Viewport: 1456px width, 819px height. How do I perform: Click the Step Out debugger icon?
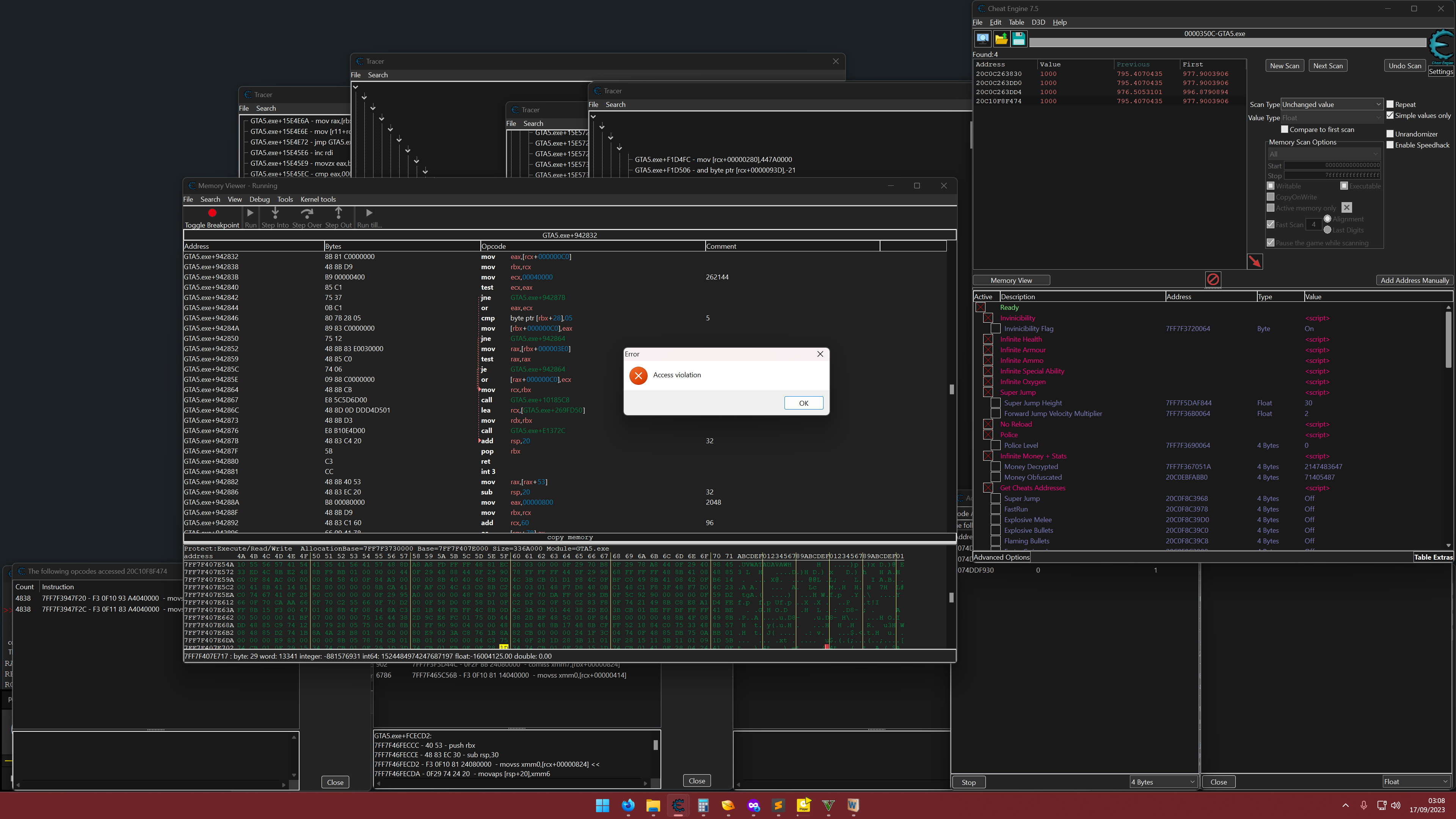tap(338, 212)
